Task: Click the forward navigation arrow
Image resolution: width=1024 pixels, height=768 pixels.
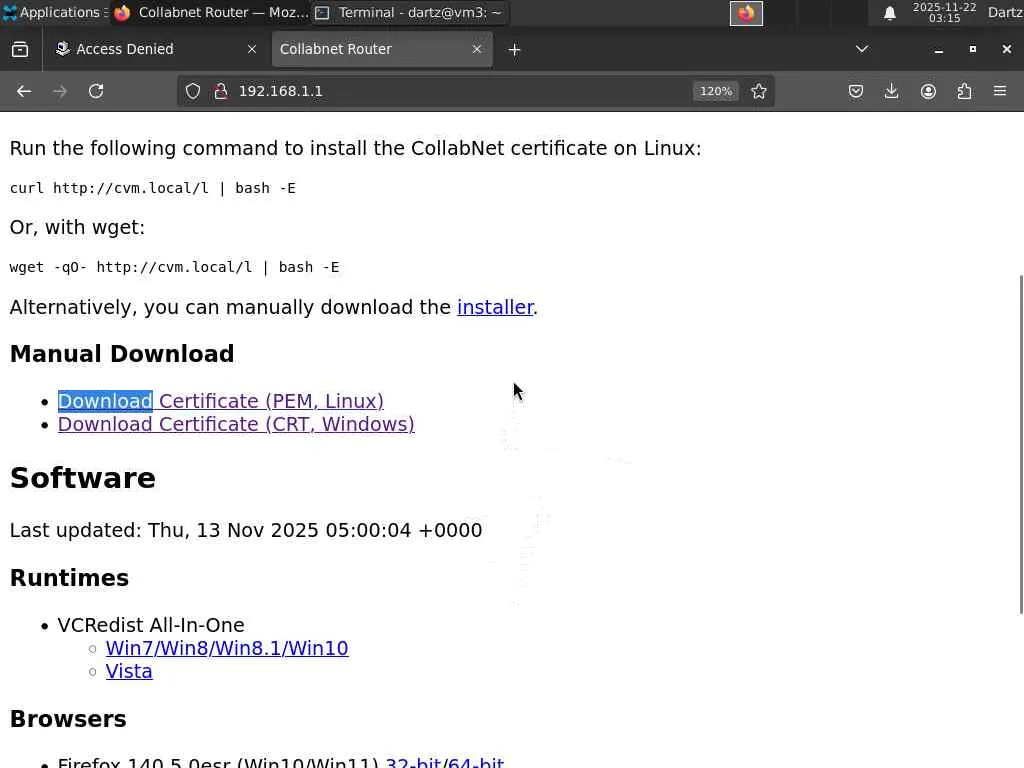Action: tap(60, 91)
